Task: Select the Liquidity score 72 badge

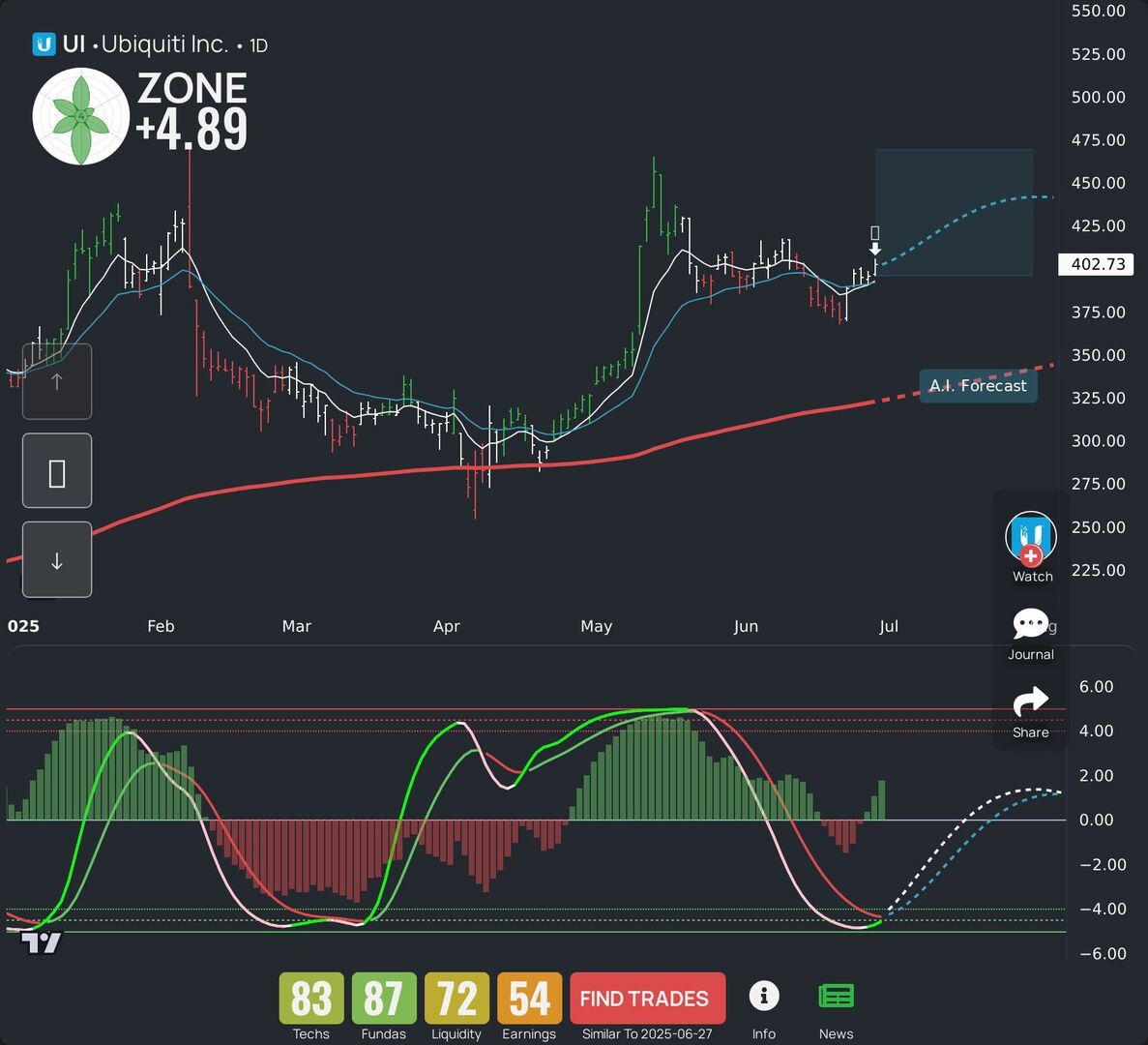Action: pos(456,999)
